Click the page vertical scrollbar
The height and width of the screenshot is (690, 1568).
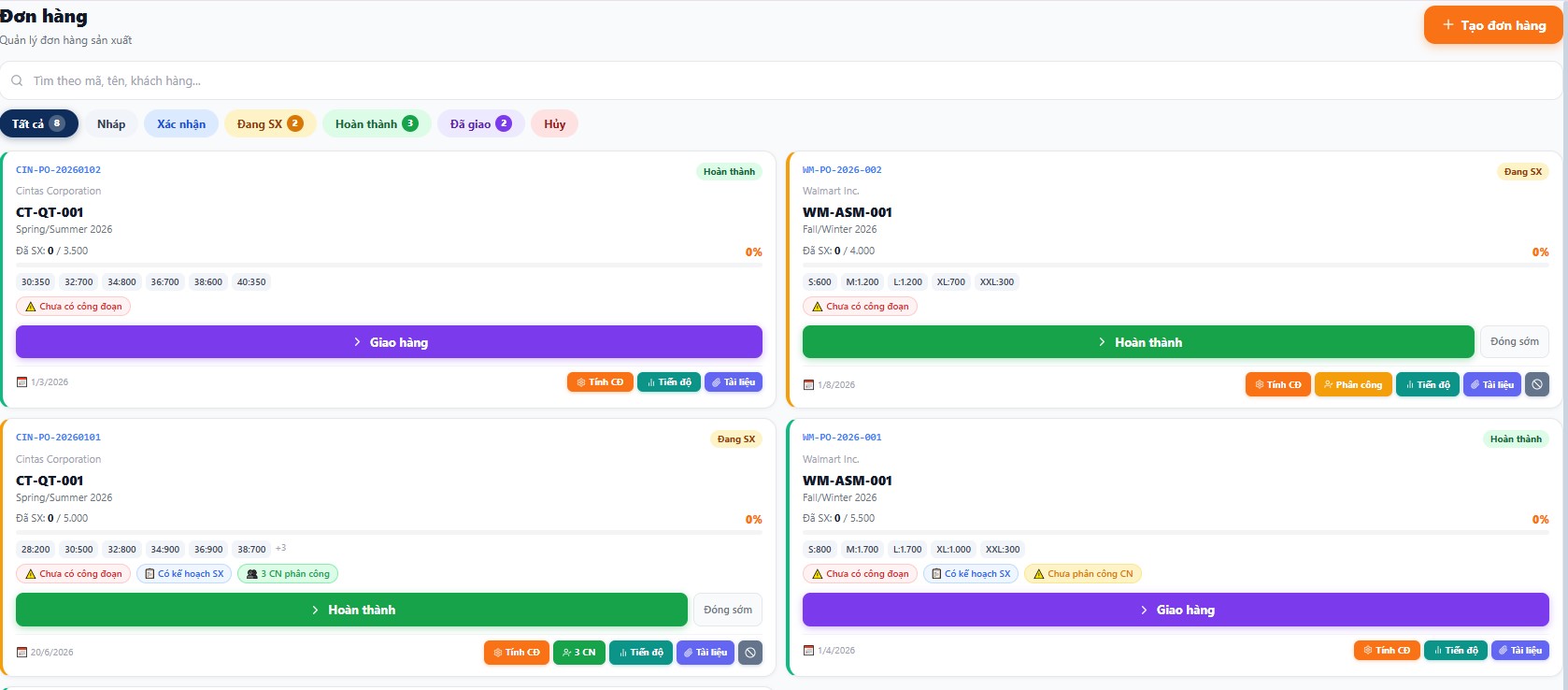click(1565, 345)
